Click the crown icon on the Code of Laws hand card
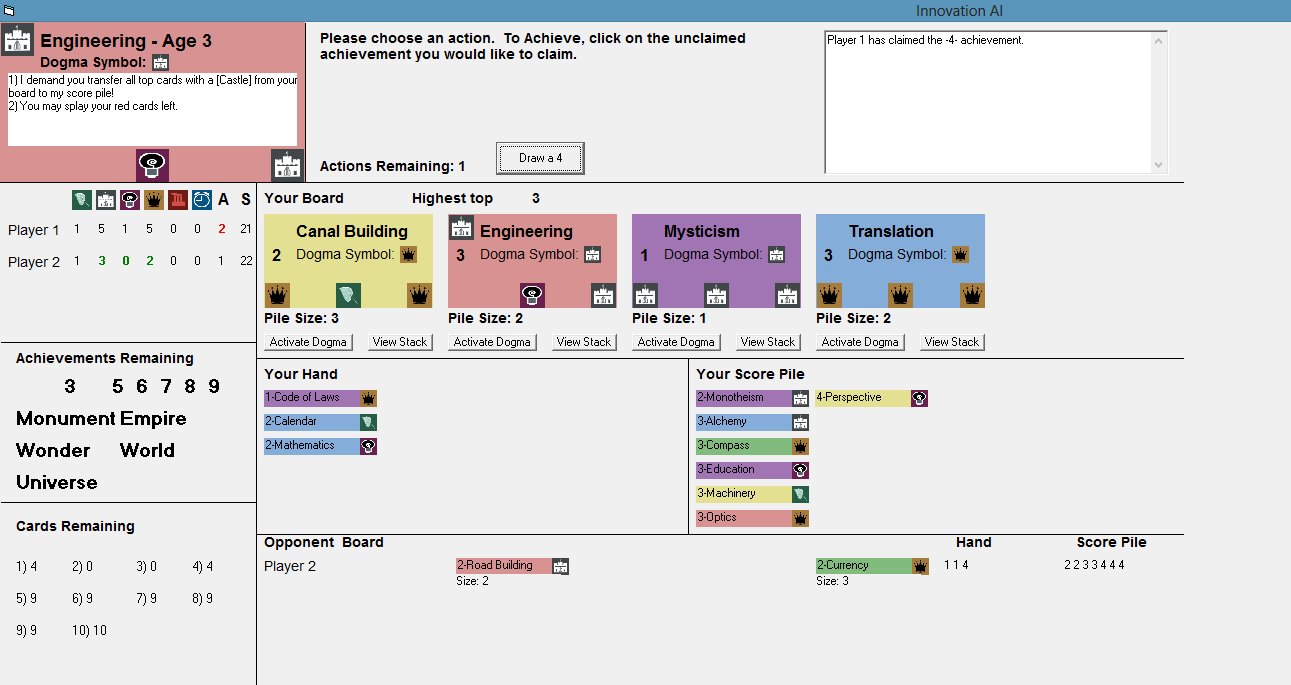The height and width of the screenshot is (685, 1291). click(368, 398)
